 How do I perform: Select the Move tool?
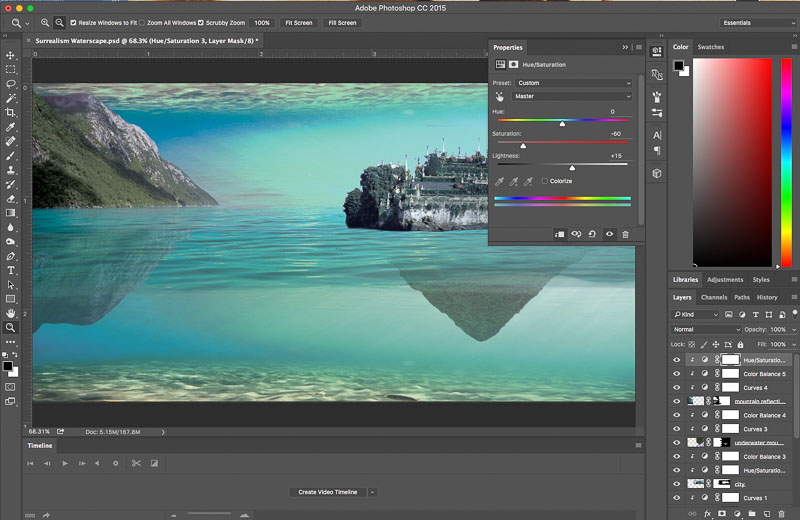[10, 55]
